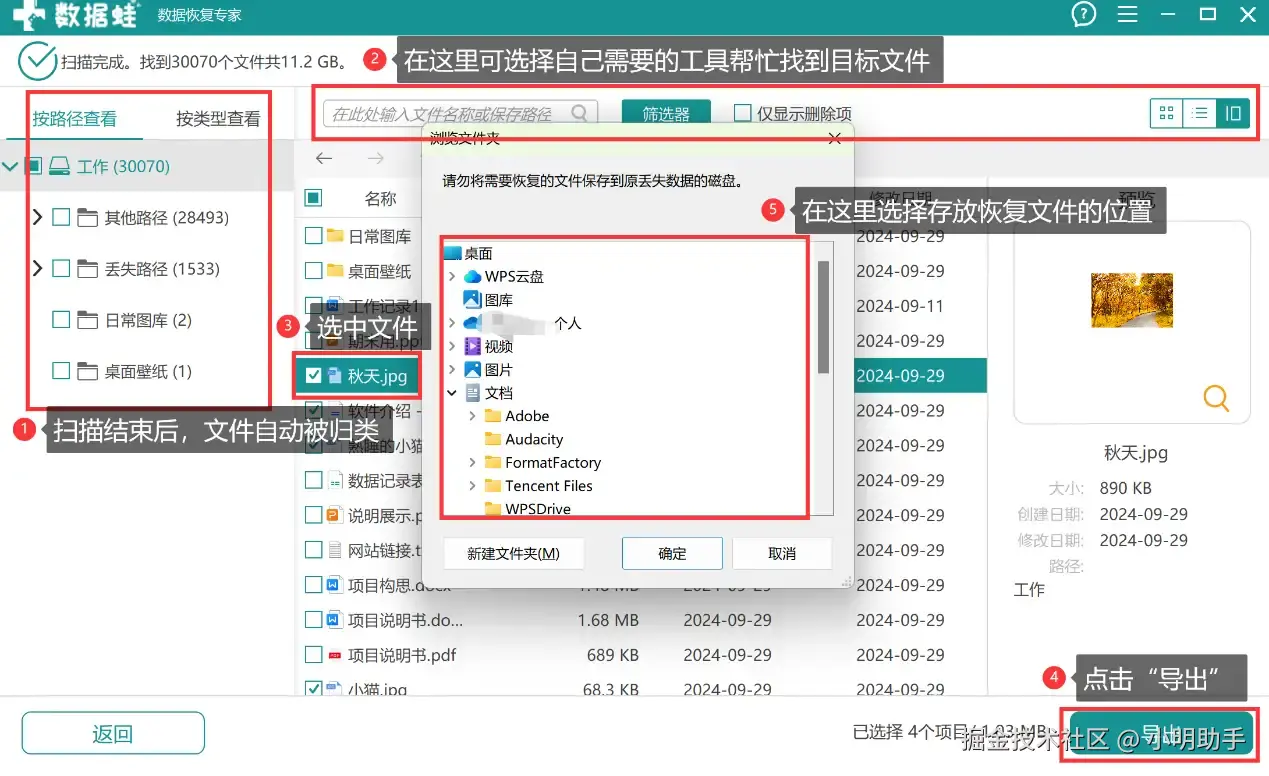Expand the 视频 folder node

[452, 346]
